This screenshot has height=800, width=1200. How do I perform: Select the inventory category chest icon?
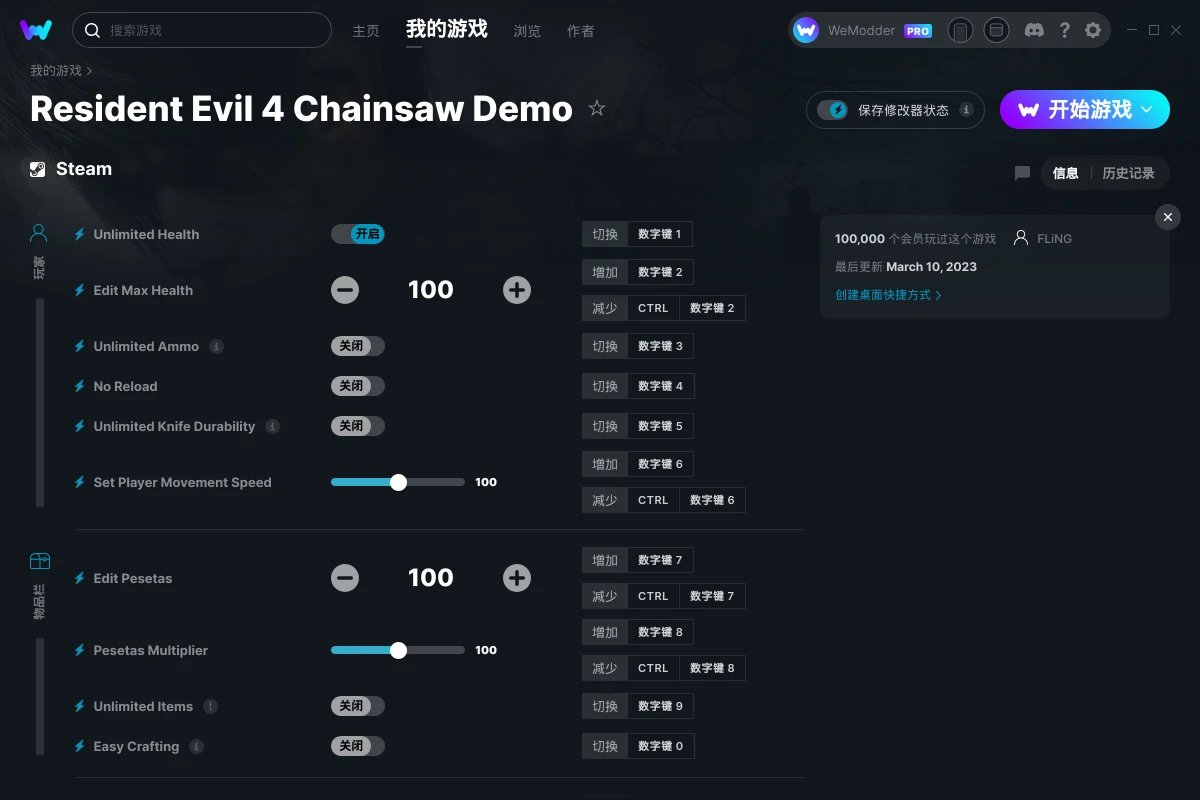click(39, 561)
